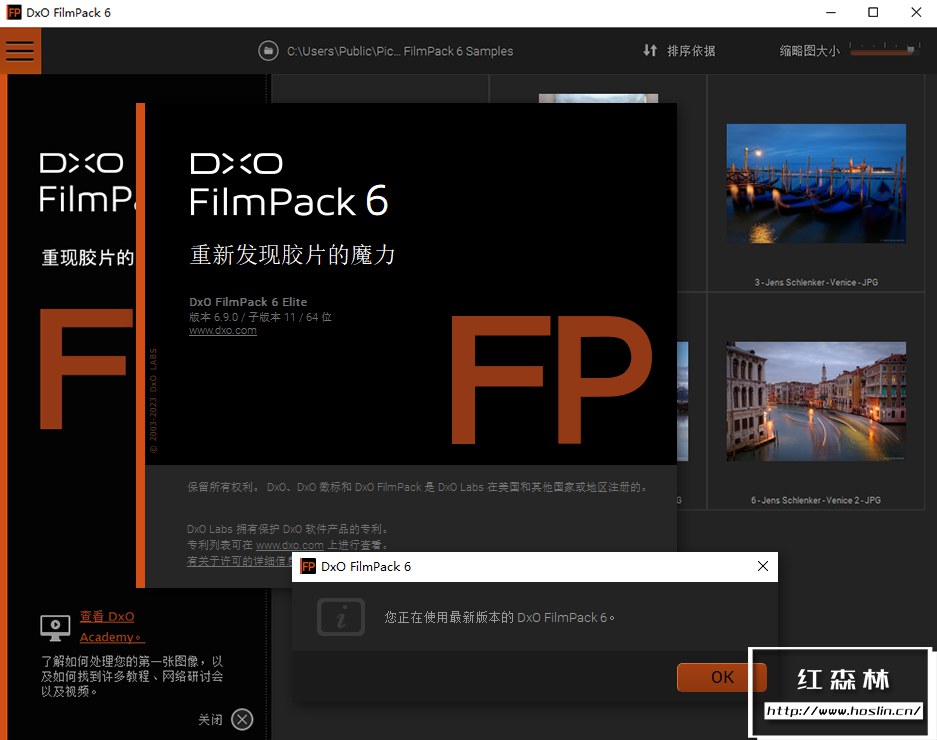The height and width of the screenshot is (740, 937).
Task: Maximize the DxO FilmPack 6 window
Action: 873,13
